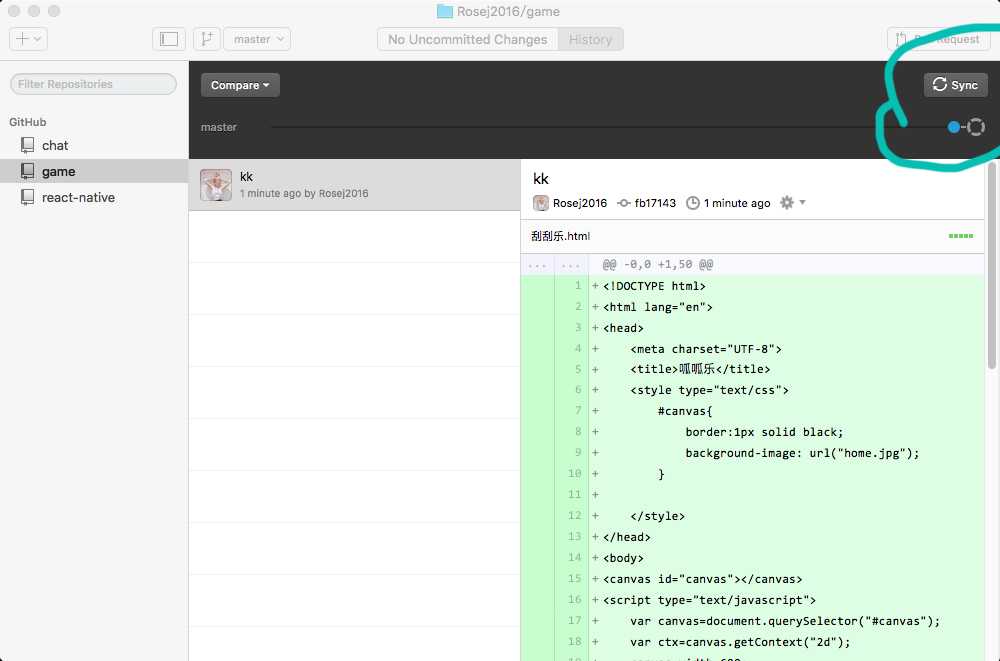
Task: Click the hunk header @@ -0,0 +1,50 @@
Action: pyautogui.click(x=658, y=264)
